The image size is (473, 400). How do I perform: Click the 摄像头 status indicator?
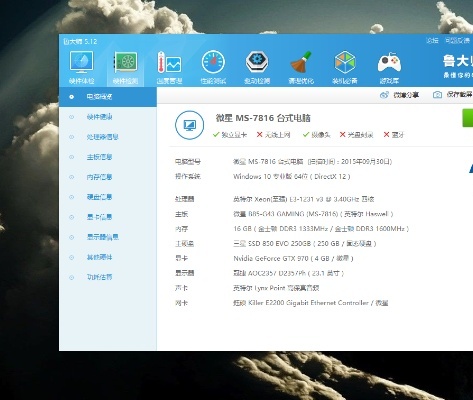point(316,135)
